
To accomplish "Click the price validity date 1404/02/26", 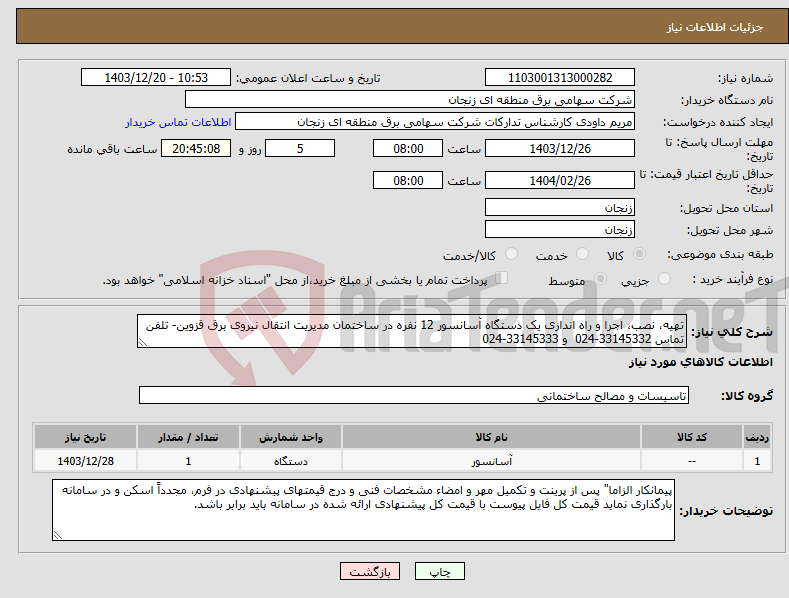I will coord(560,180).
